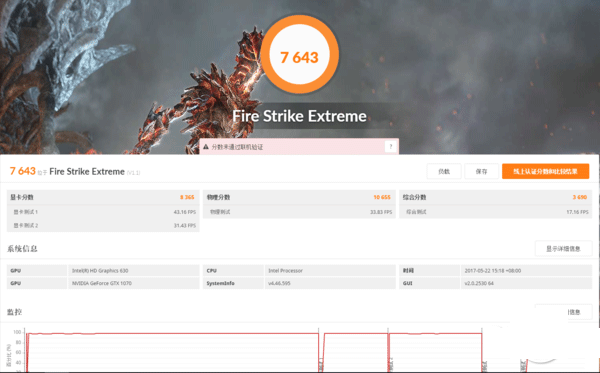Screen dimensions: 600x373
Task: Click the 系统信息 section heading
Action: coord(22,249)
